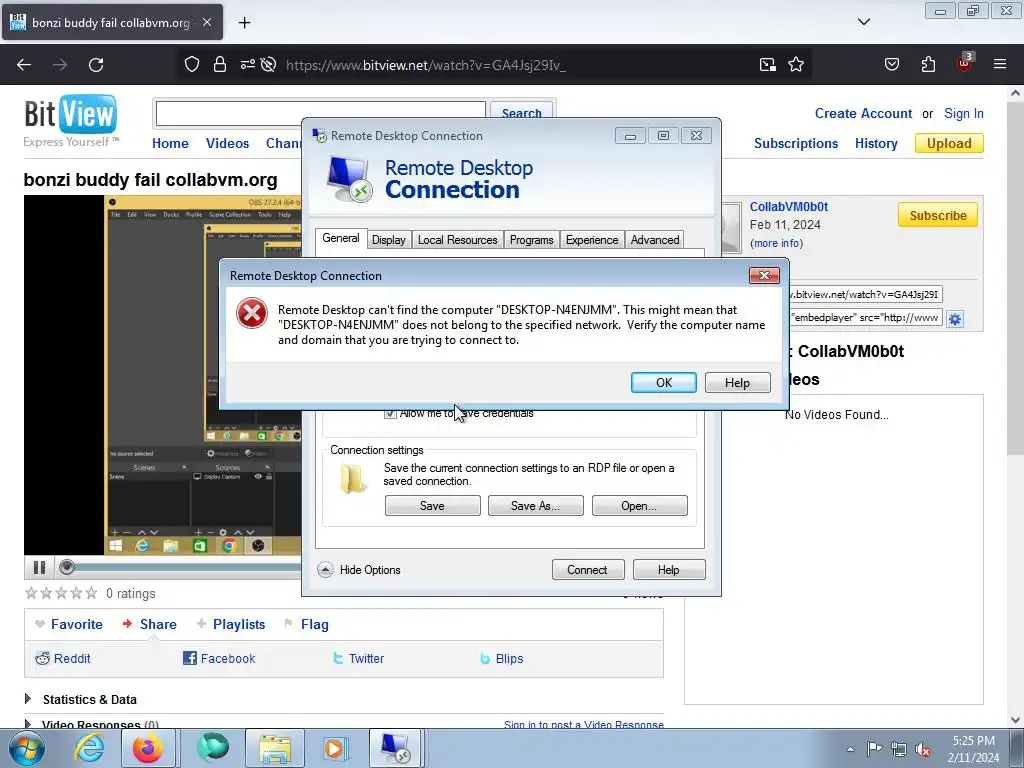Click the video seek slider handle

[67, 567]
